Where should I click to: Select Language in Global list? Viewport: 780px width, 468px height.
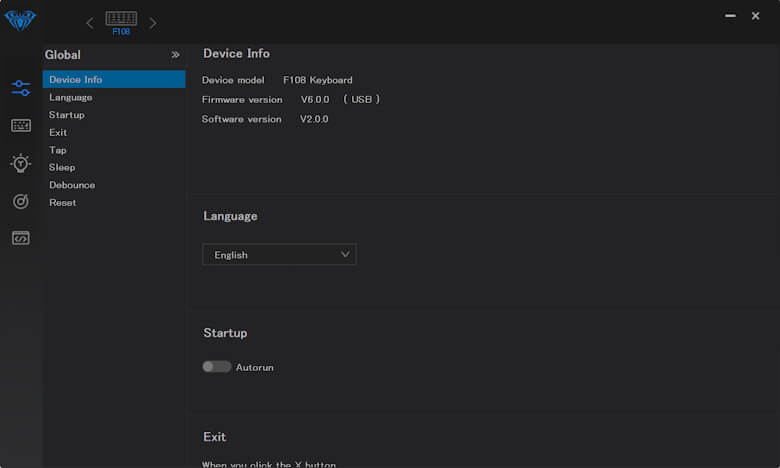pyautogui.click(x=71, y=98)
